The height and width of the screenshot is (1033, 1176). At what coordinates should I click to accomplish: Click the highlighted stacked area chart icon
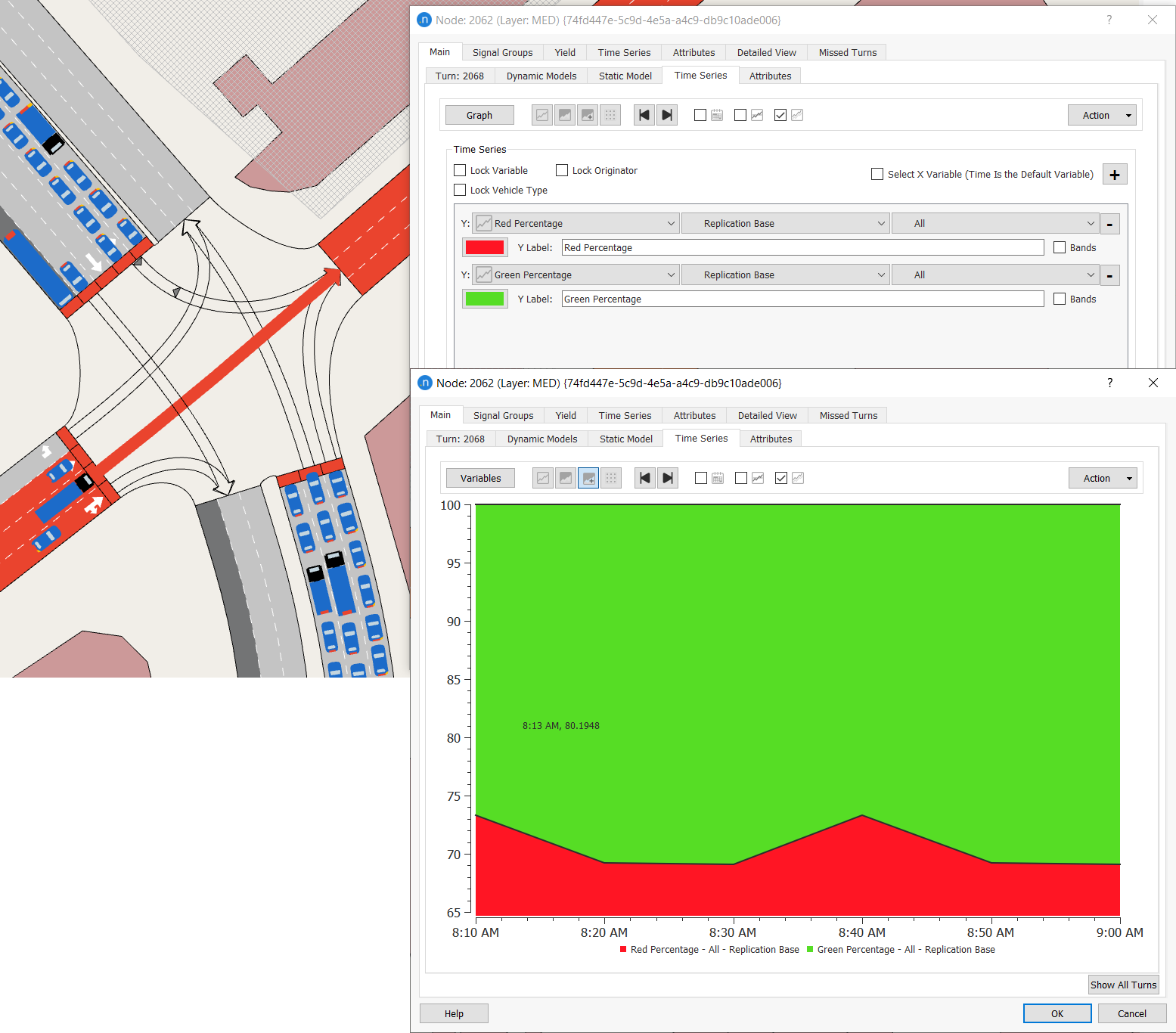point(588,478)
